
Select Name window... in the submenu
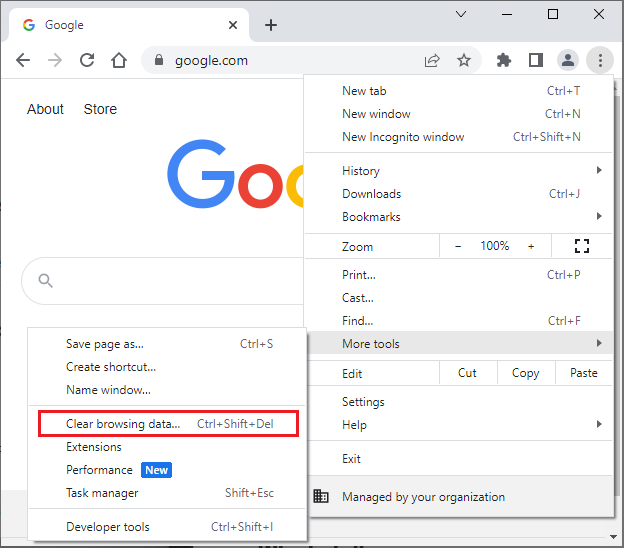[x=167, y=390]
